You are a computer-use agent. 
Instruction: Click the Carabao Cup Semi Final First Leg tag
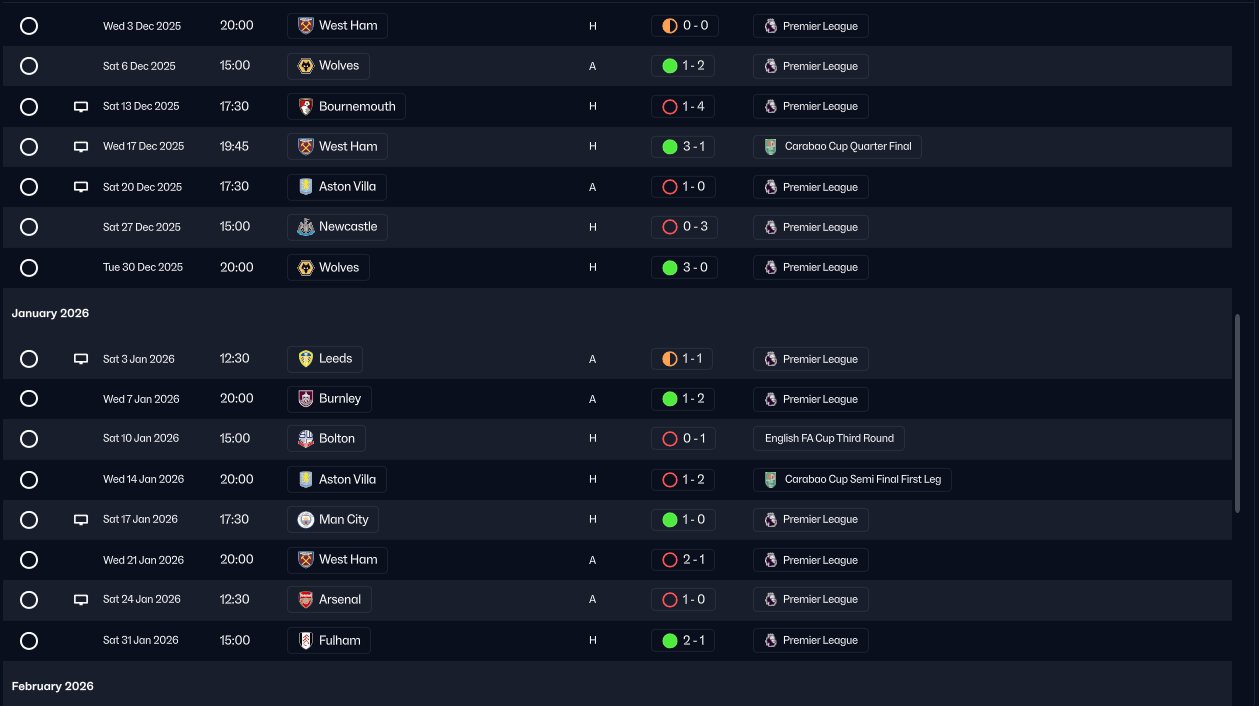click(x=852, y=479)
